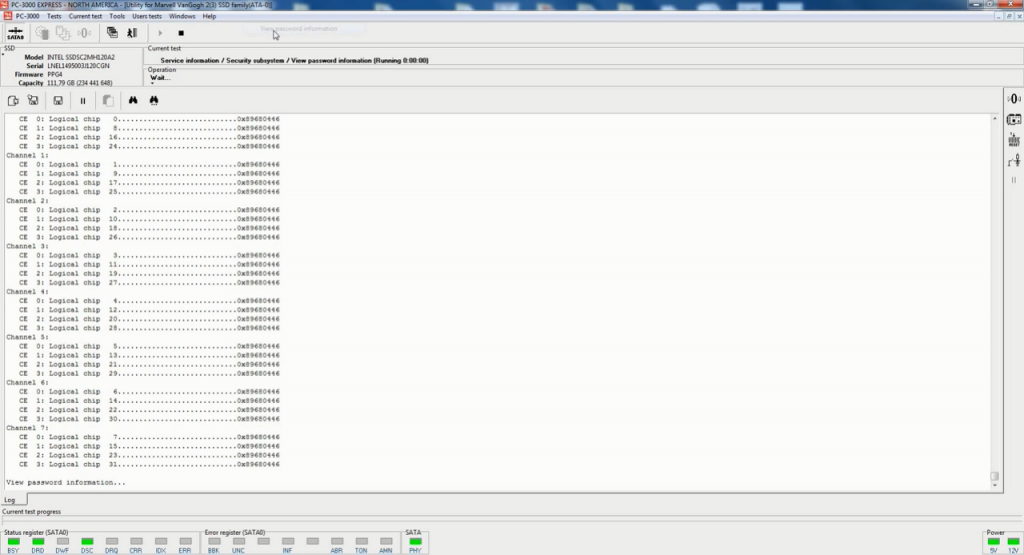This screenshot has width=1024, height=555.
Task: Click the first log export icon
Action: coord(13,101)
